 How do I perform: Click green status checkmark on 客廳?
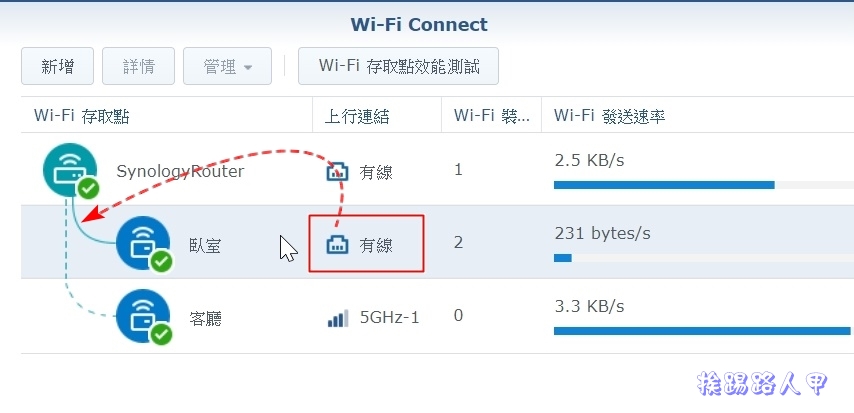click(x=161, y=334)
